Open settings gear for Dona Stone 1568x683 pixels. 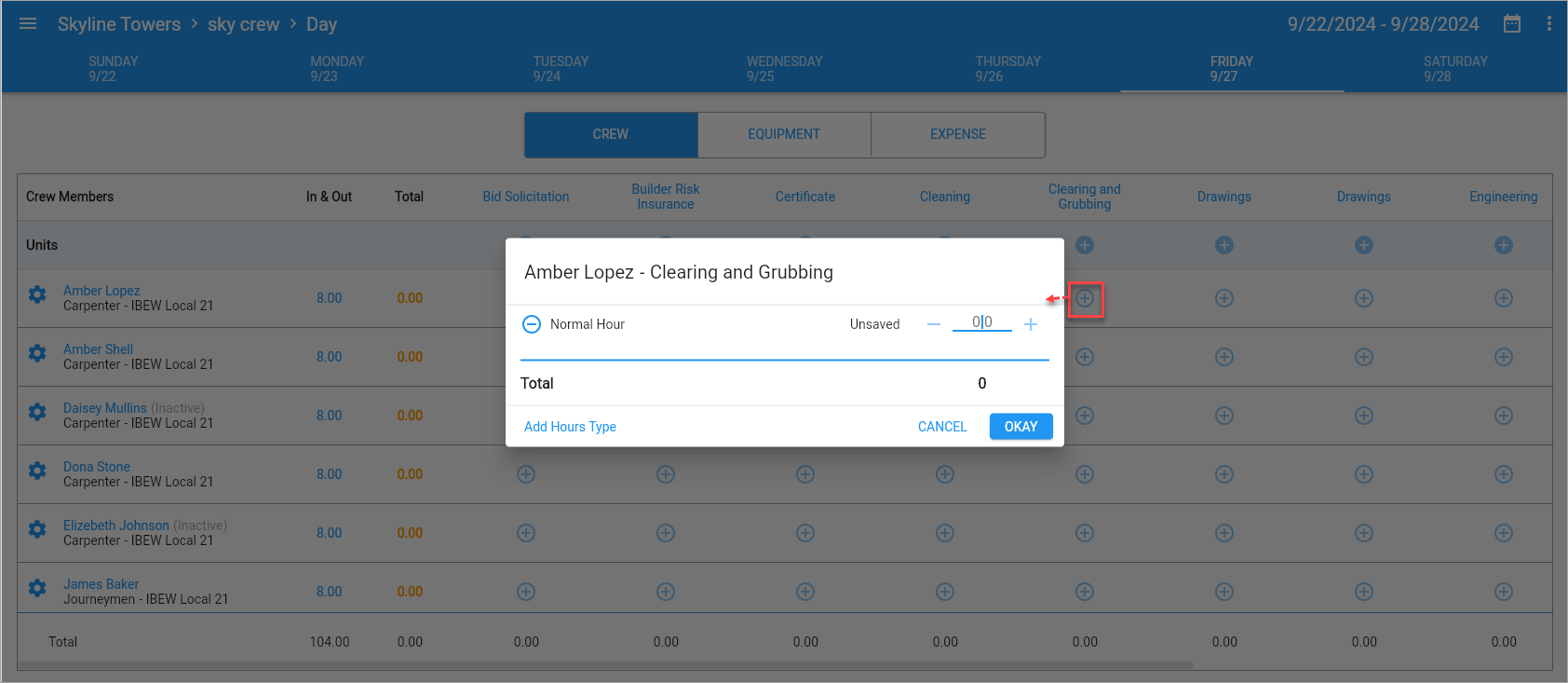[37, 471]
